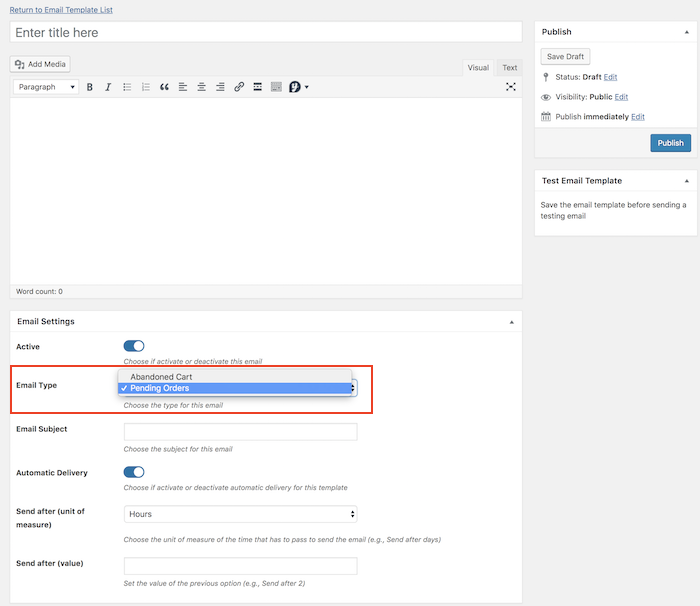The height and width of the screenshot is (606, 700).
Task: Disable the Automatic Delivery switch
Action: [x=134, y=472]
